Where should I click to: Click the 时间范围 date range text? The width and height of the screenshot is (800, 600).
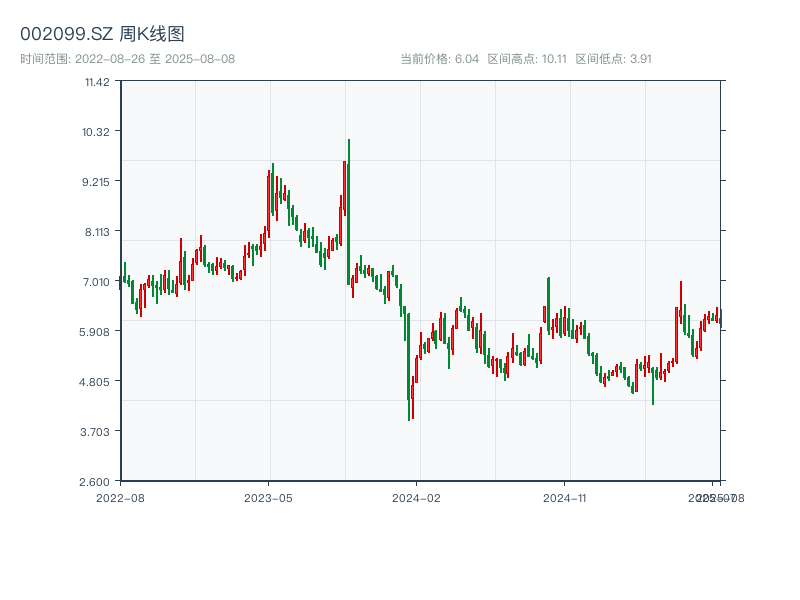click(x=127, y=59)
